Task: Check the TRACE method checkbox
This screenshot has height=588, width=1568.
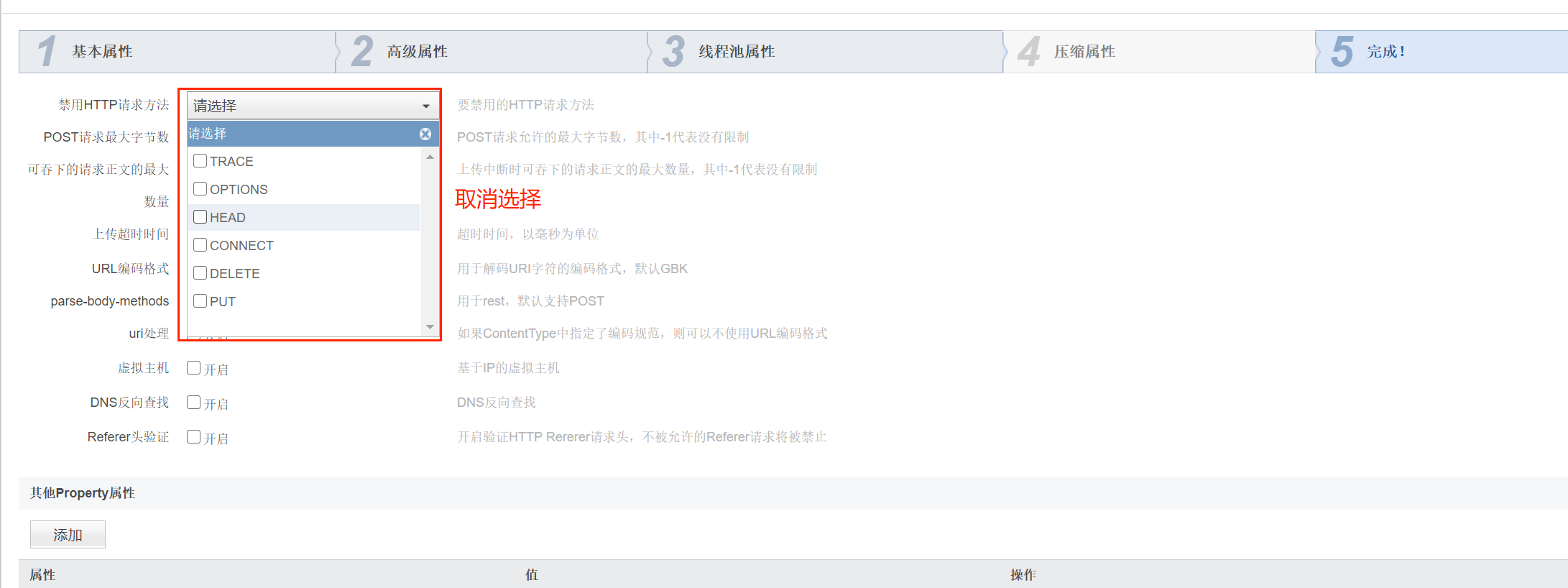Action: (x=200, y=161)
